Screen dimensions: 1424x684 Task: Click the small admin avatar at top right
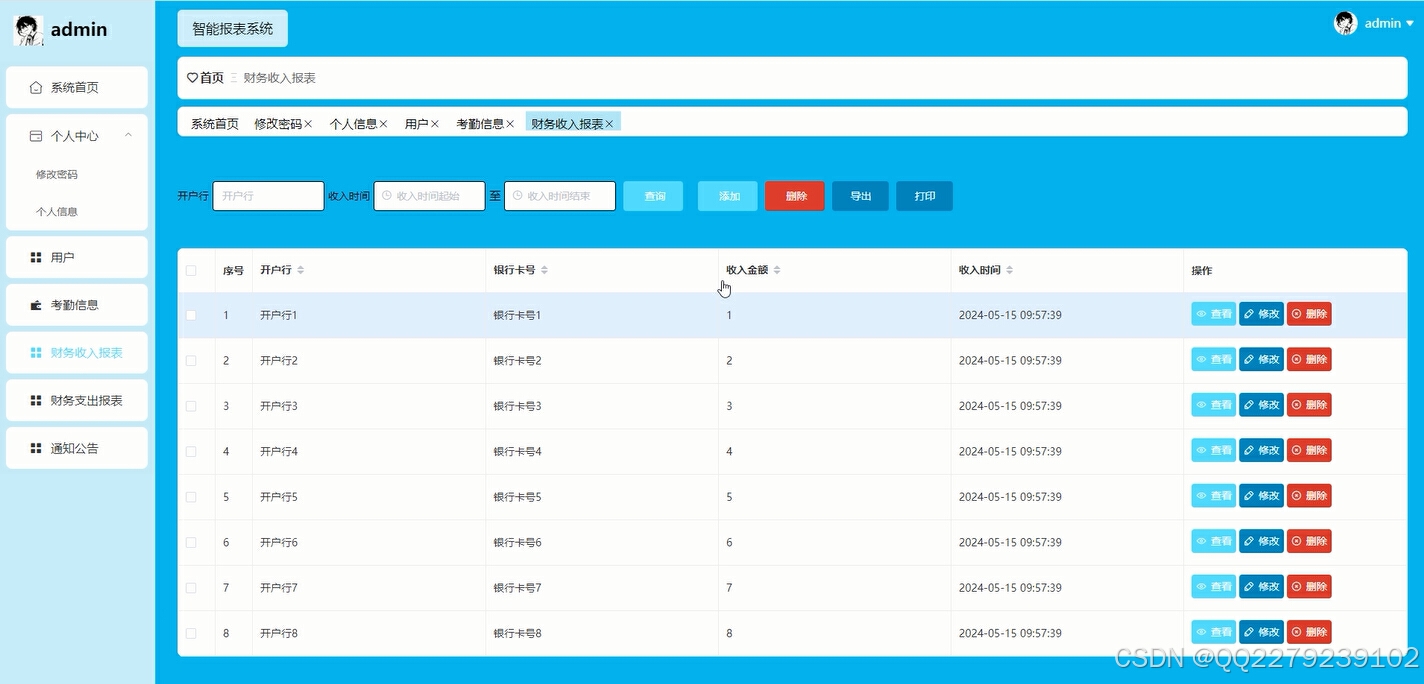coord(1345,23)
